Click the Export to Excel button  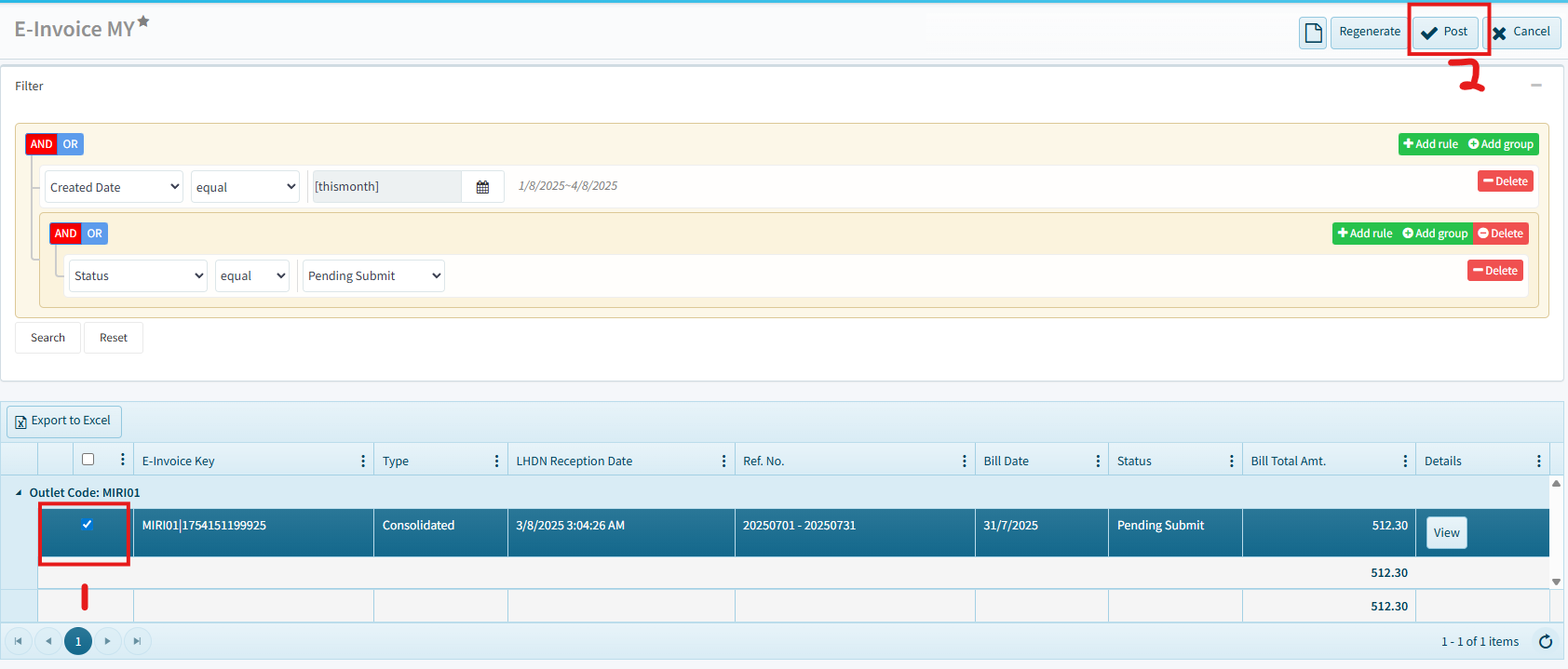point(64,421)
